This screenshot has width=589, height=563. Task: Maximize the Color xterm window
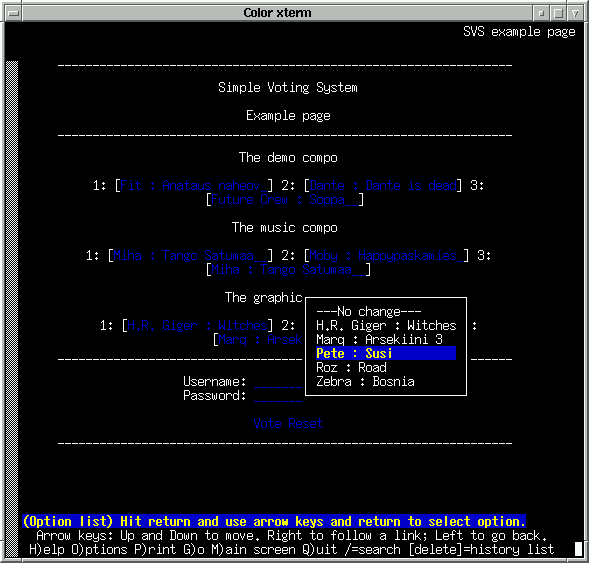[558, 14]
